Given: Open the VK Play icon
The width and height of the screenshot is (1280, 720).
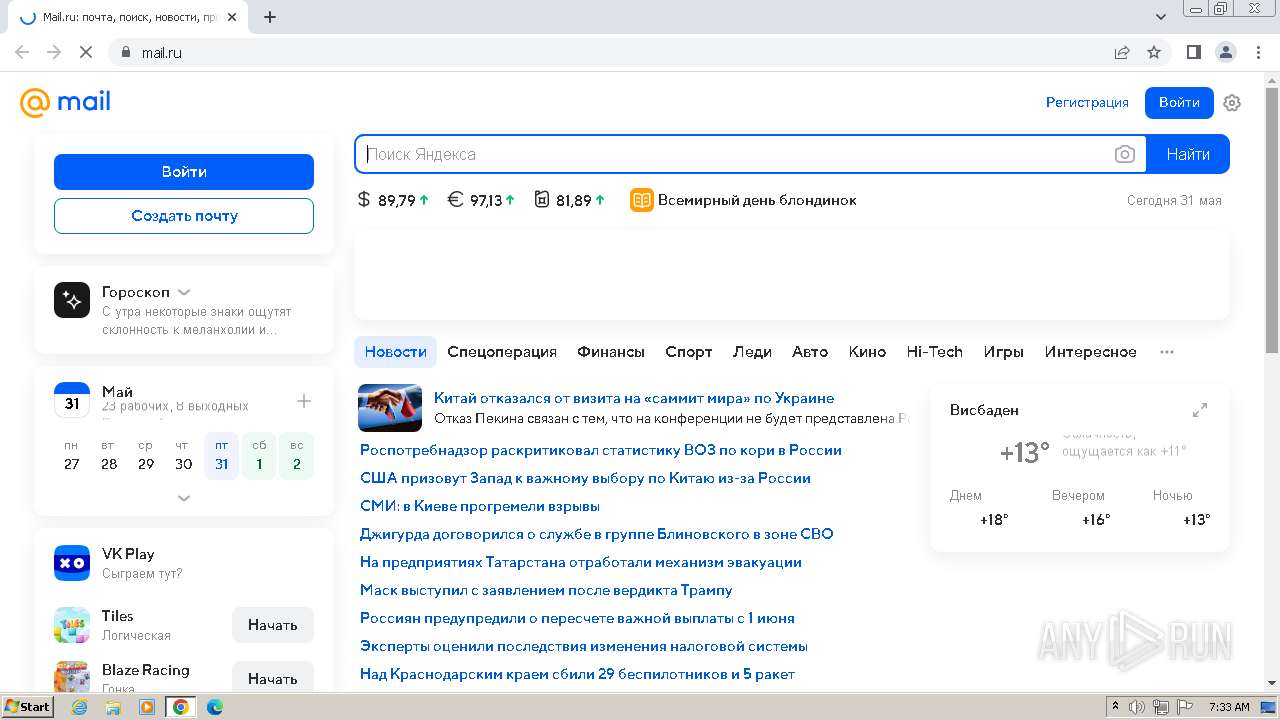Looking at the screenshot, I should (x=72, y=563).
